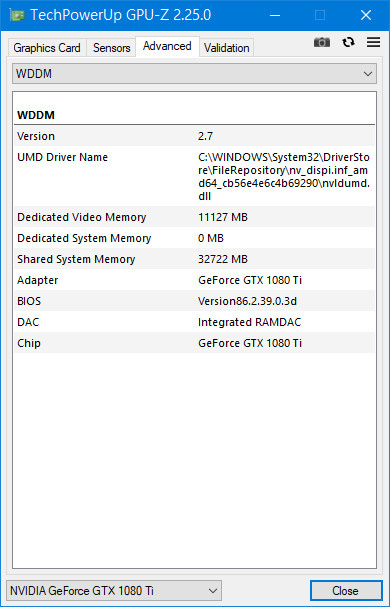The width and height of the screenshot is (390, 607).
Task: Open the hamburger menu icon
Action: 373,42
